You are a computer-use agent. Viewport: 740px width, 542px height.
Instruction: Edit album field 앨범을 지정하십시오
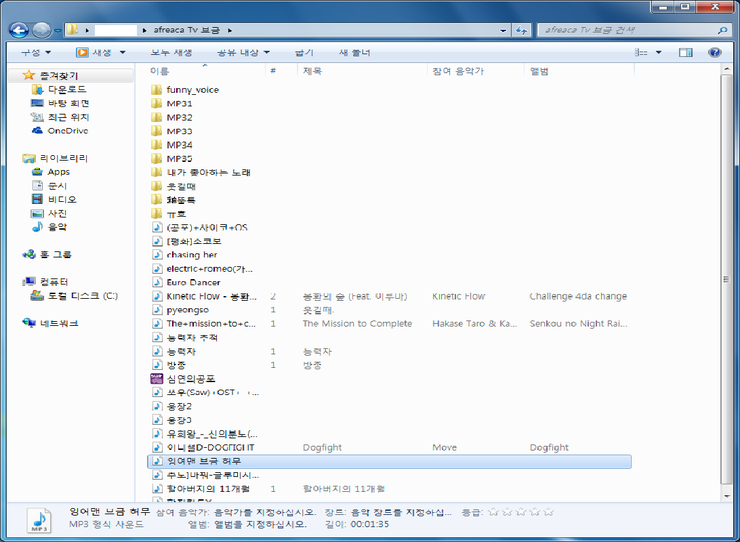(x=261, y=525)
